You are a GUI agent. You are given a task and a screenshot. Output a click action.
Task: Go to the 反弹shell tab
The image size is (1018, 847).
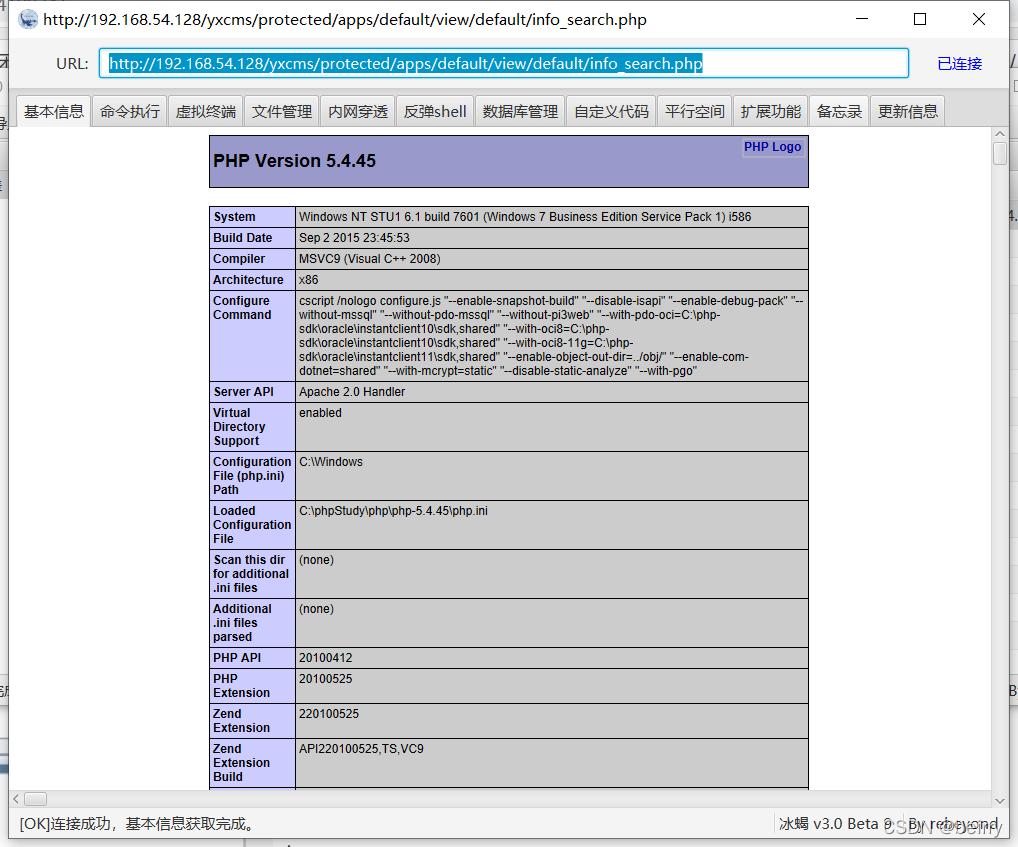click(435, 111)
